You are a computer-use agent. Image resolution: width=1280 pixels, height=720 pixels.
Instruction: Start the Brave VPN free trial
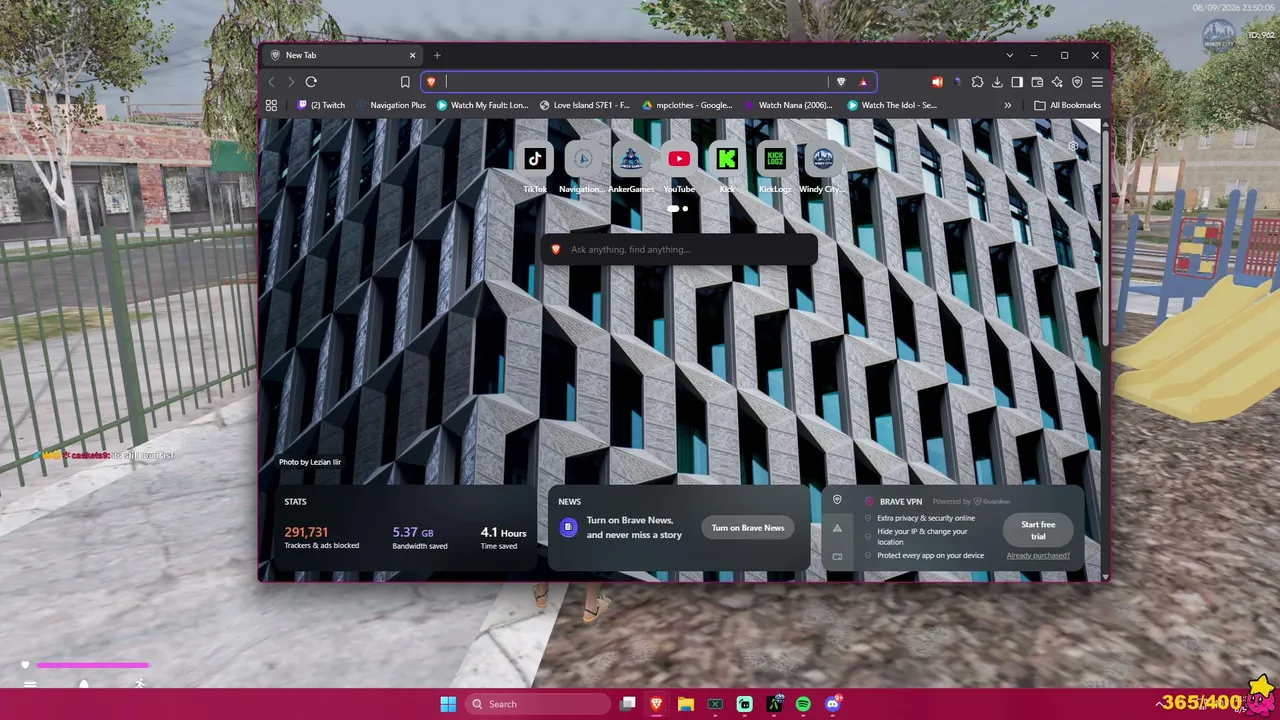click(1038, 530)
